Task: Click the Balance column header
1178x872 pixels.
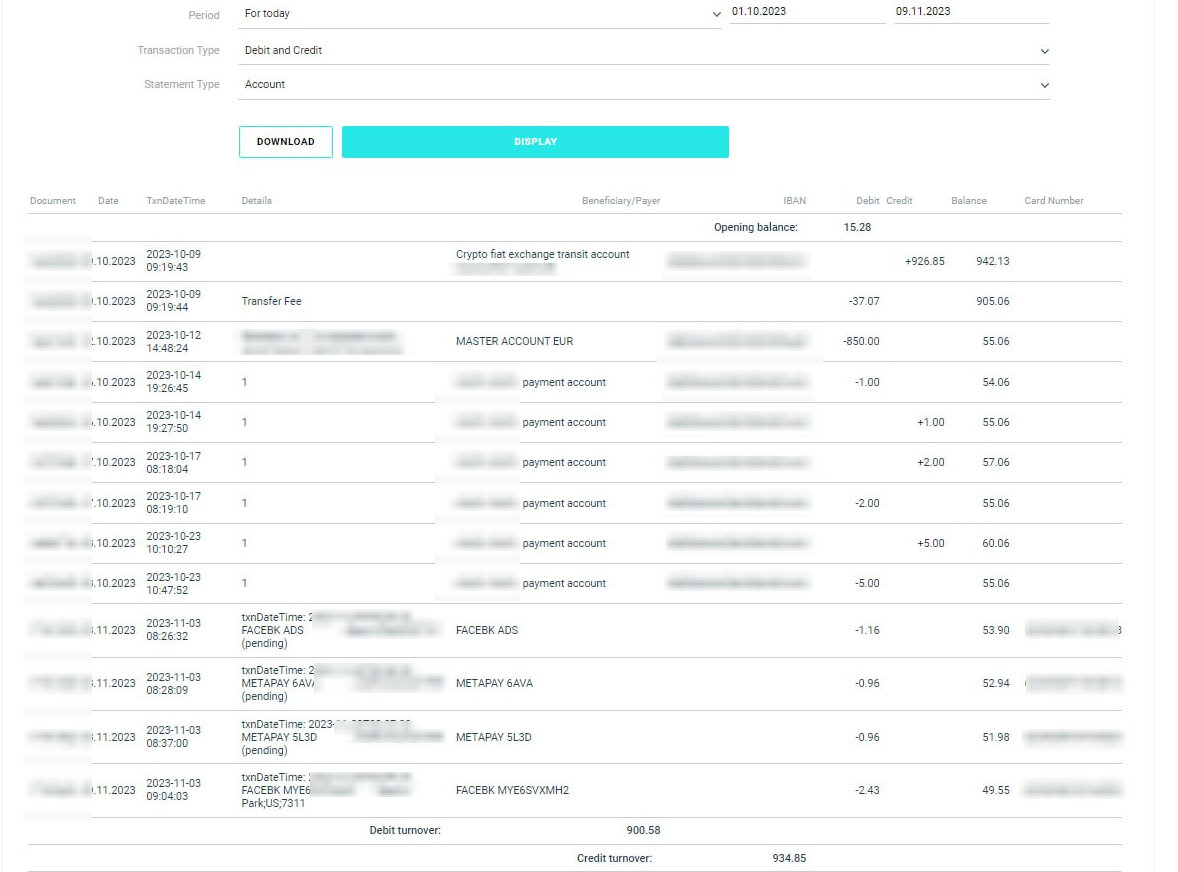Action: click(969, 201)
